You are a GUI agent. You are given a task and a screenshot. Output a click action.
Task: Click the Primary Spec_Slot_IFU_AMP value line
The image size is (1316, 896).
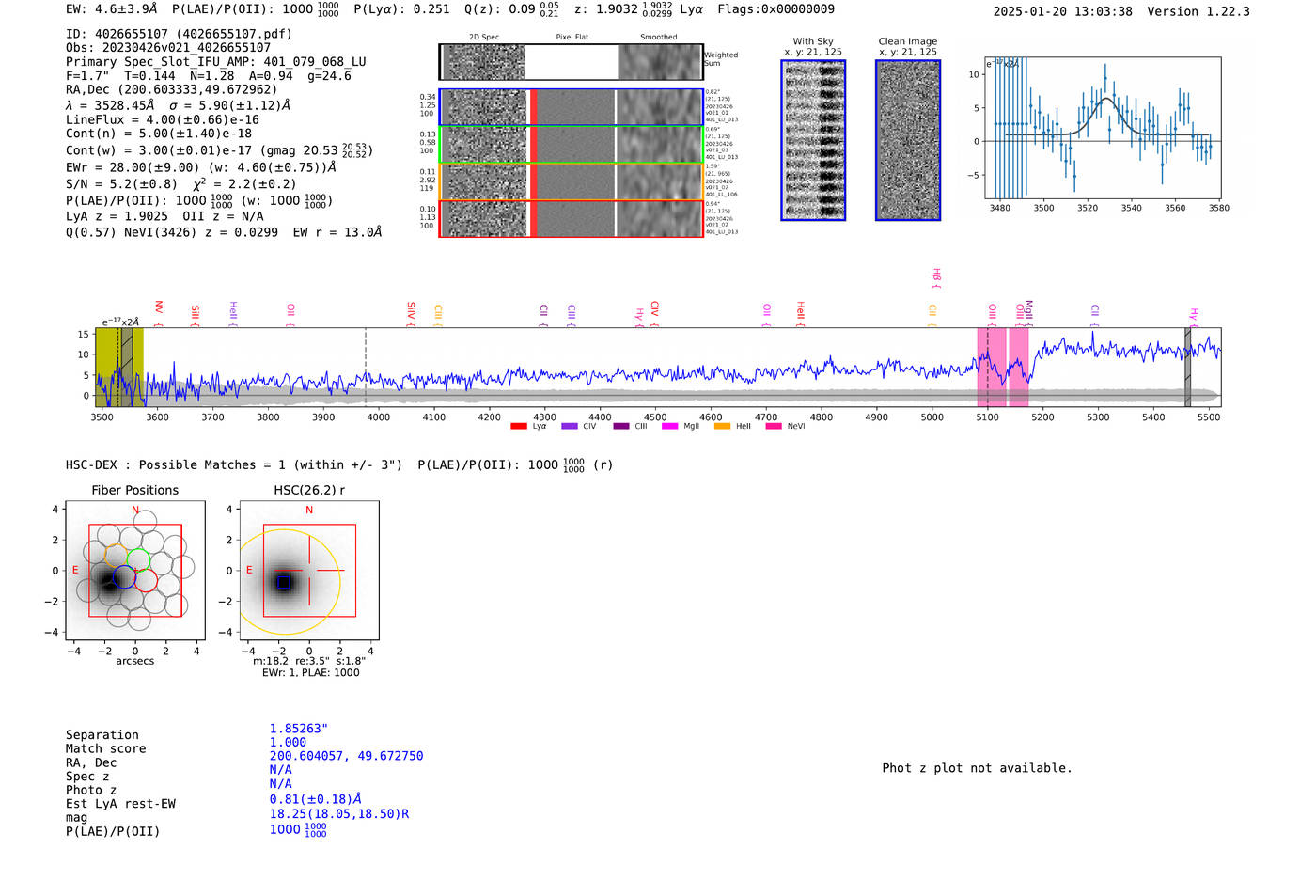(216, 61)
